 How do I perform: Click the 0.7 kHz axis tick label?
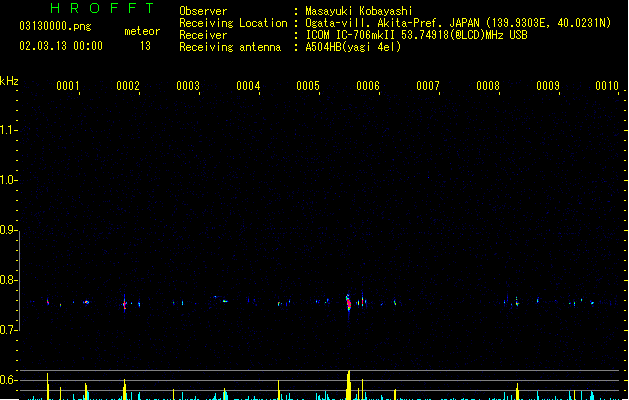click(8, 330)
